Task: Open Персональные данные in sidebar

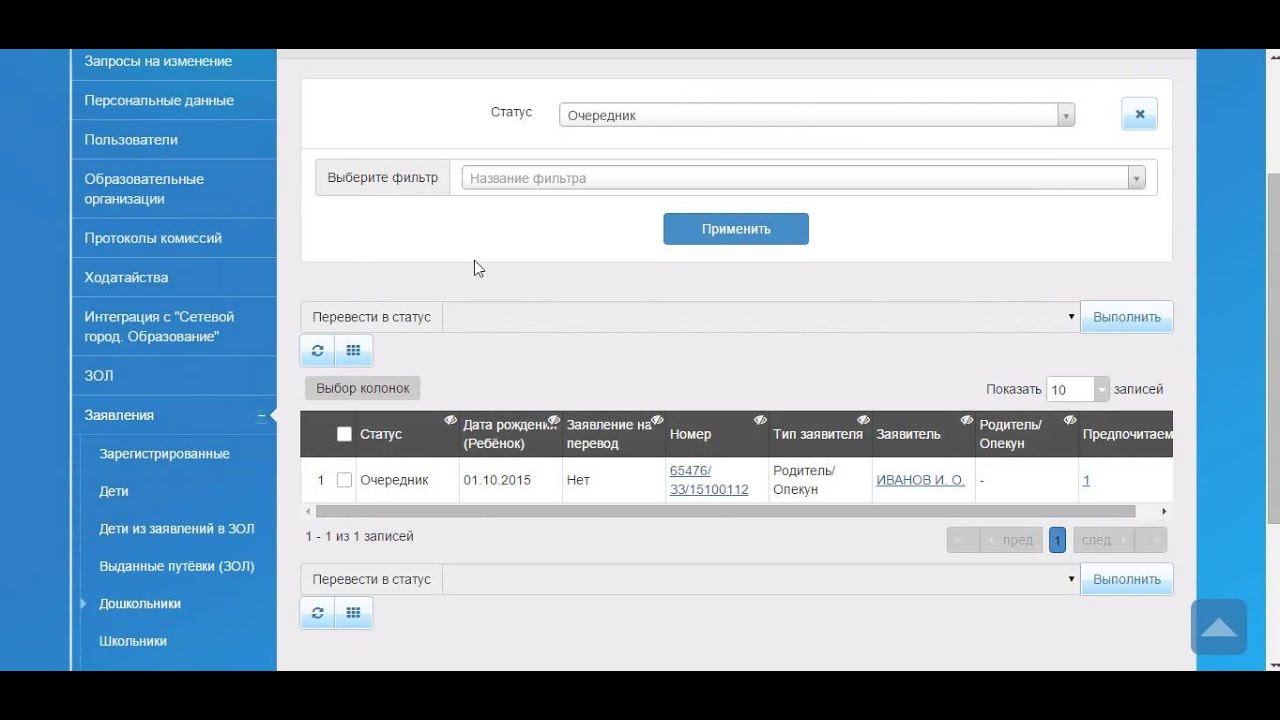Action: (x=159, y=100)
